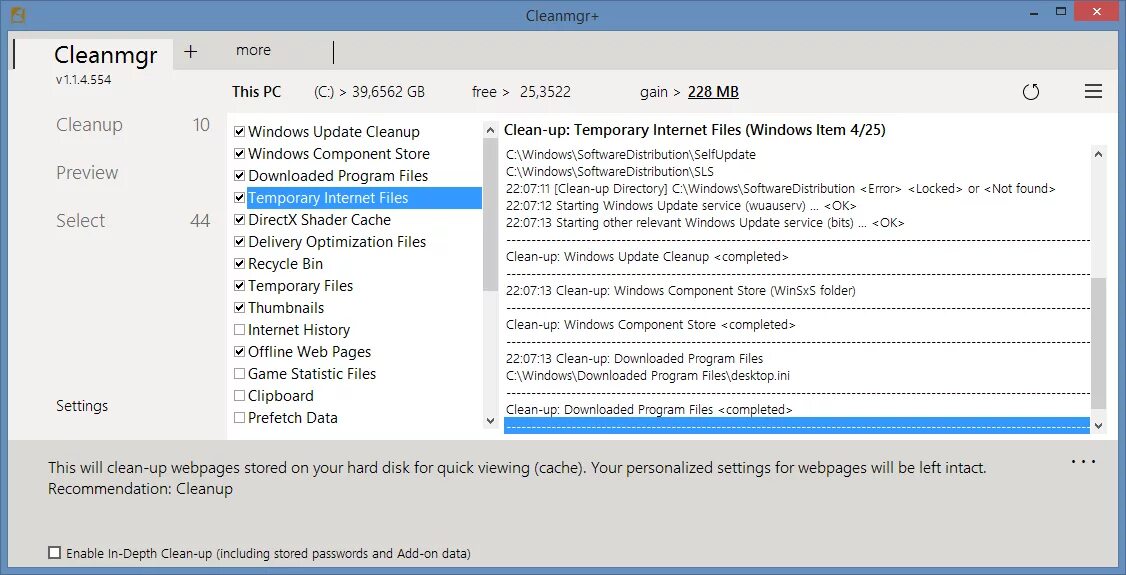Click the plus icon beside Cleanmgr tab

(x=190, y=51)
